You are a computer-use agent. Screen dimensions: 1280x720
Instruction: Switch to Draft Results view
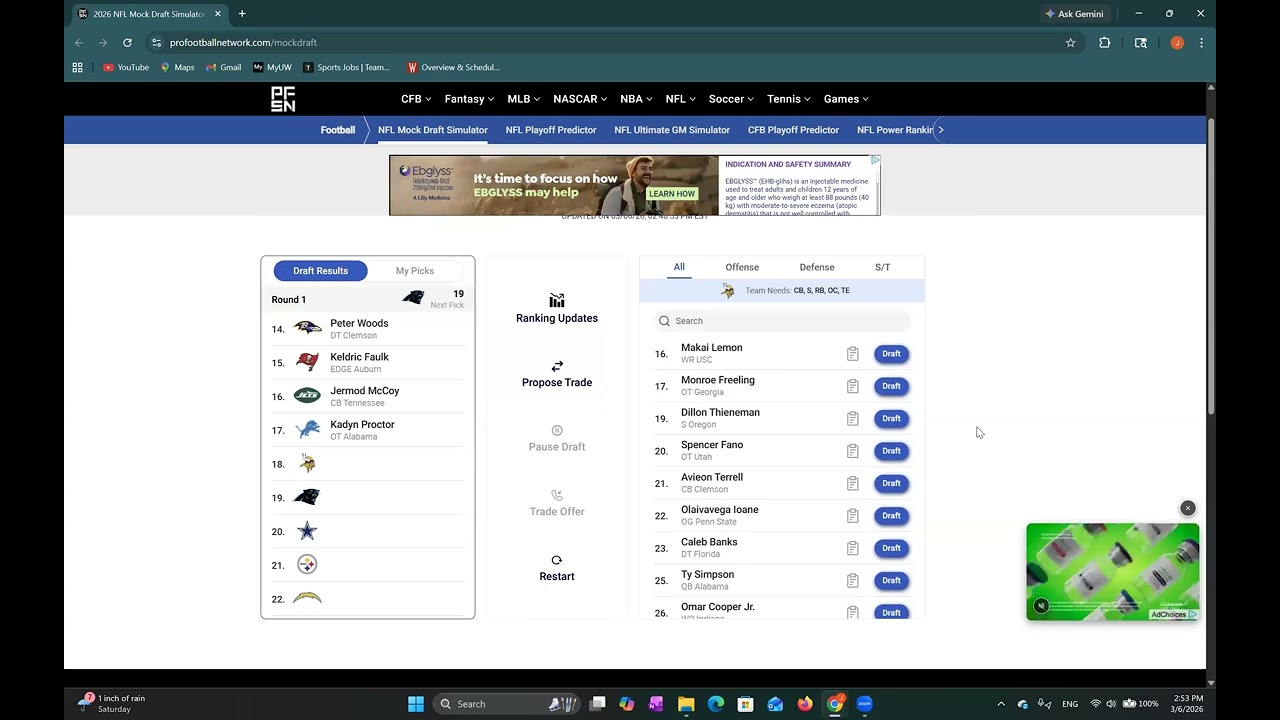pyautogui.click(x=320, y=271)
